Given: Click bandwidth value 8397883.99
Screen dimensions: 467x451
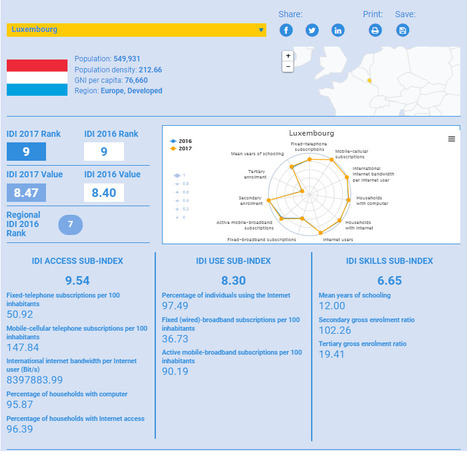Looking at the screenshot, I should (35, 380).
